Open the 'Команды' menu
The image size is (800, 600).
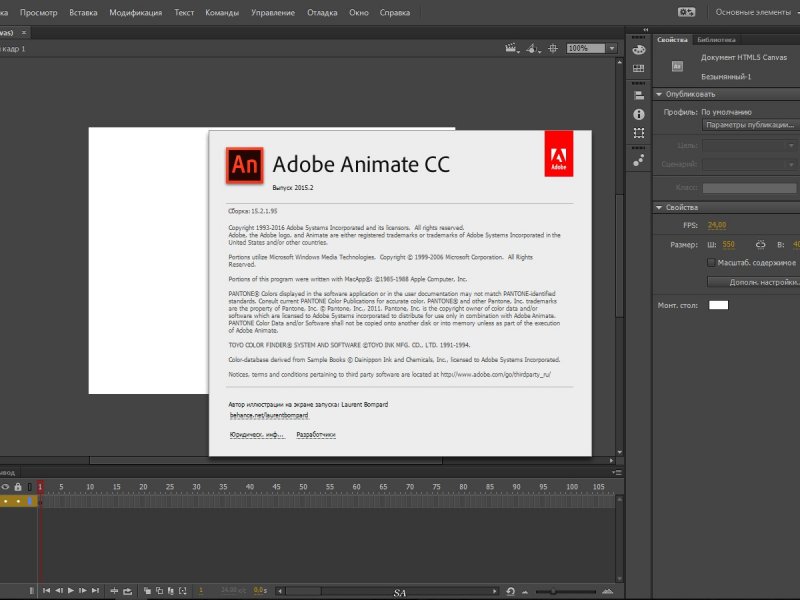click(x=222, y=13)
